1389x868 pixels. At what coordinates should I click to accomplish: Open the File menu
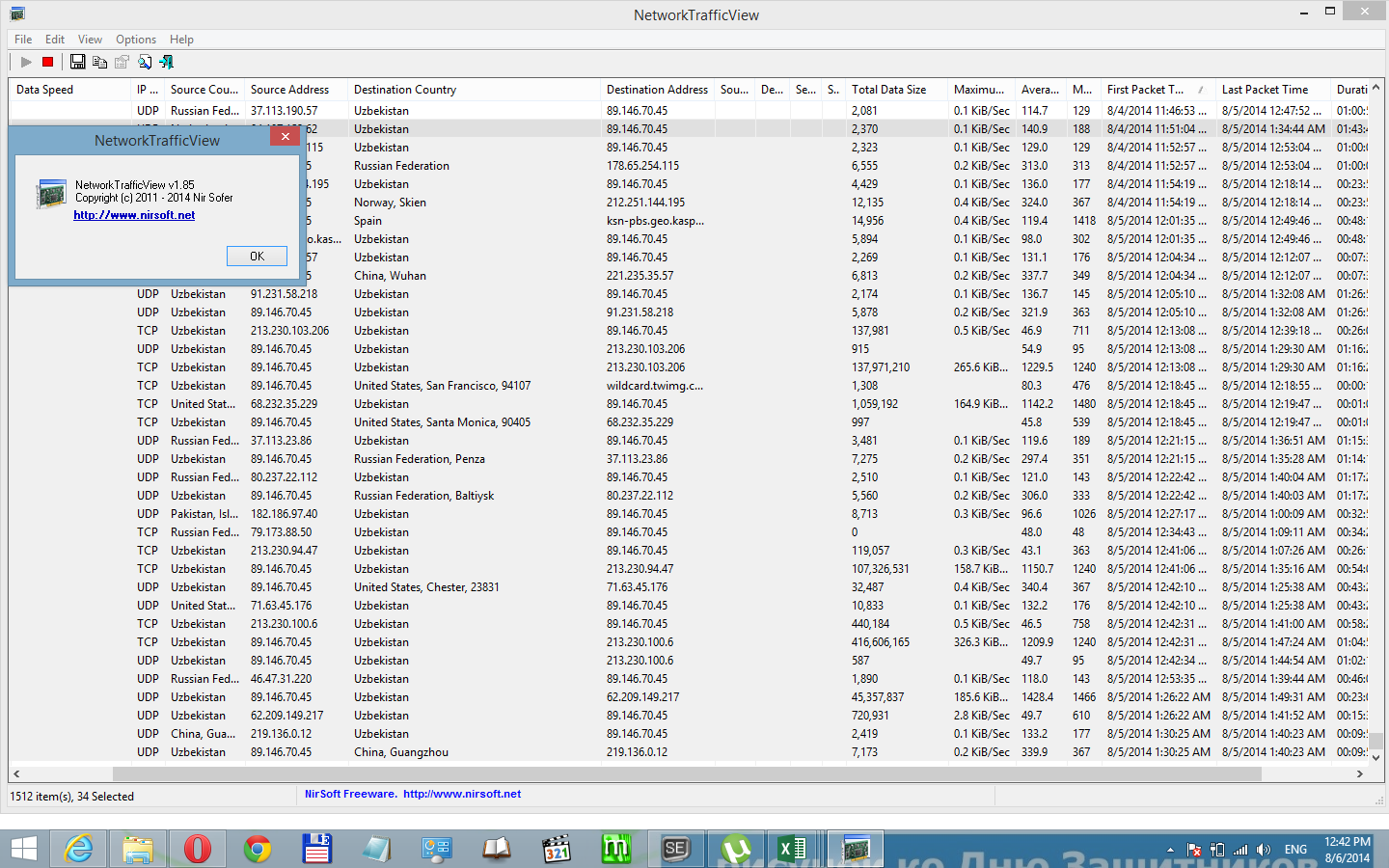[x=23, y=40]
